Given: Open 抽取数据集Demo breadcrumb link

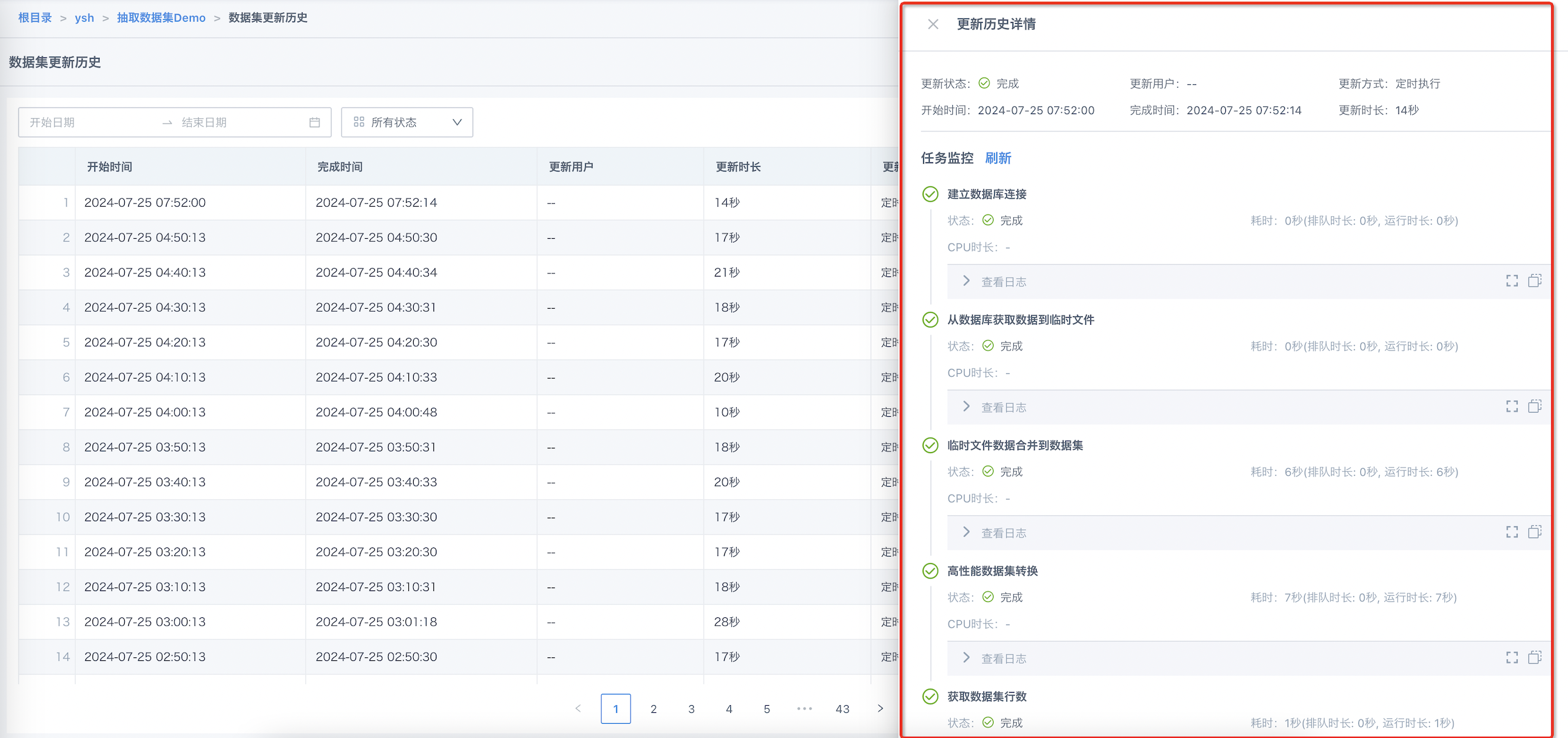Looking at the screenshot, I should [161, 18].
